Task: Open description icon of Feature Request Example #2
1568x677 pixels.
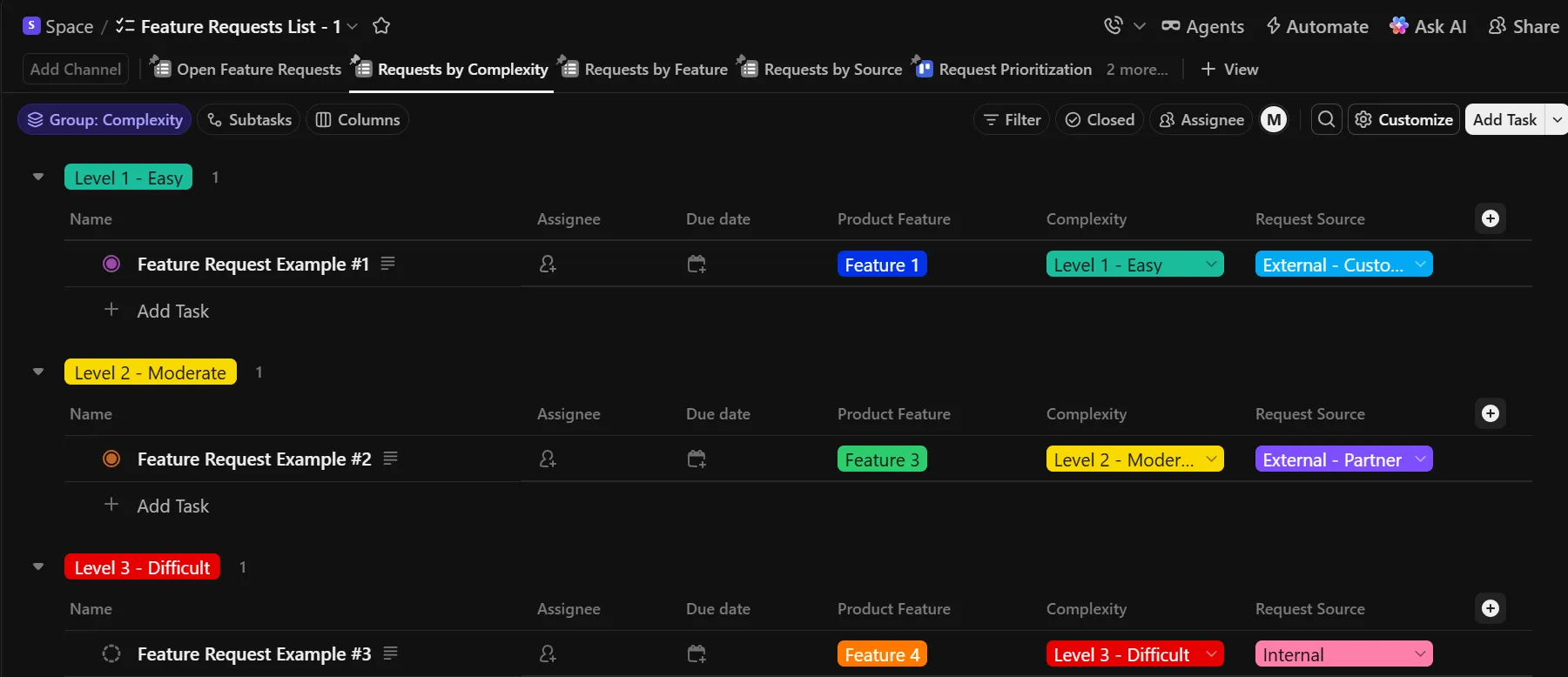Action: (391, 458)
